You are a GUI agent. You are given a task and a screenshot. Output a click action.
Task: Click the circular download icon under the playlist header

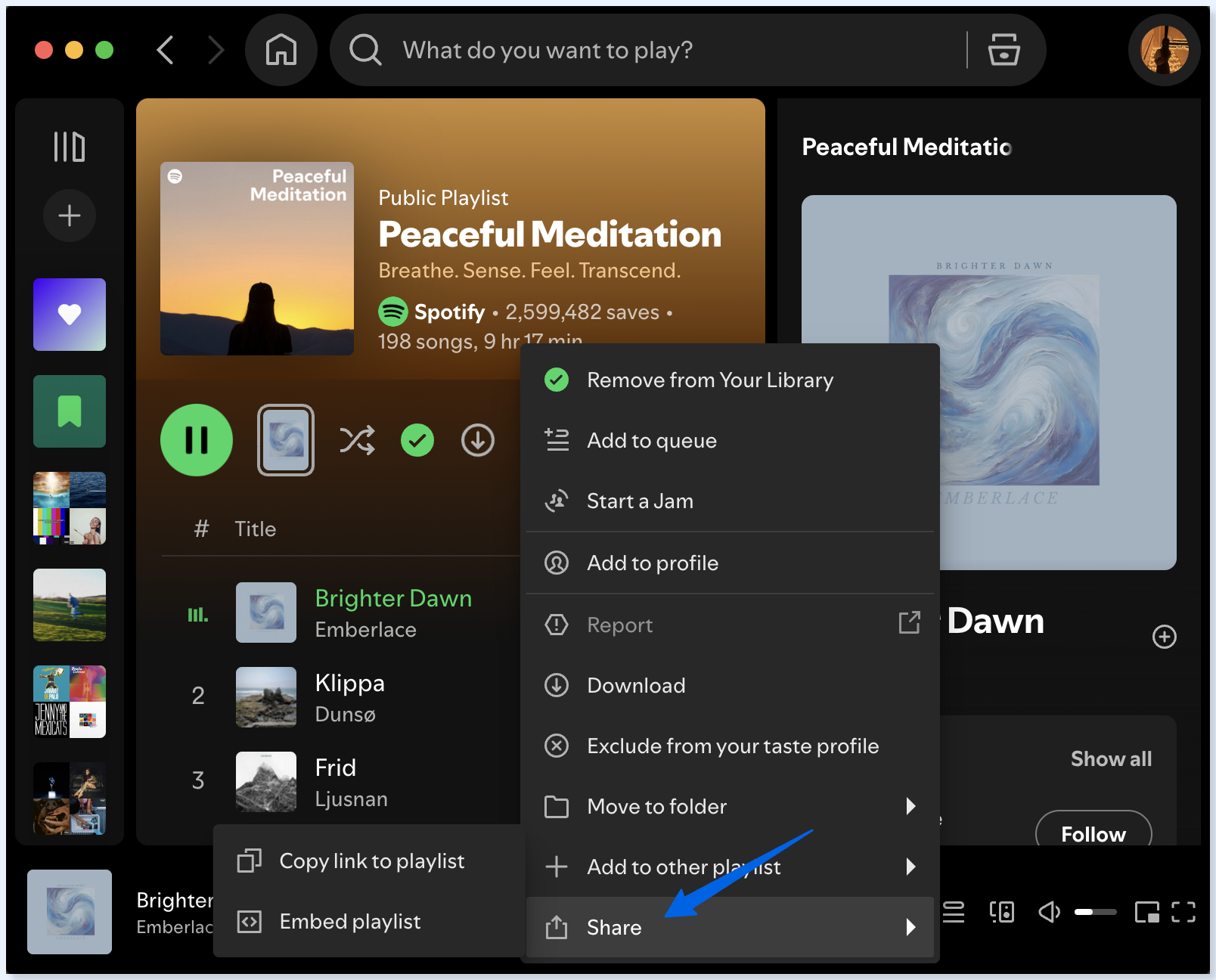(x=476, y=440)
